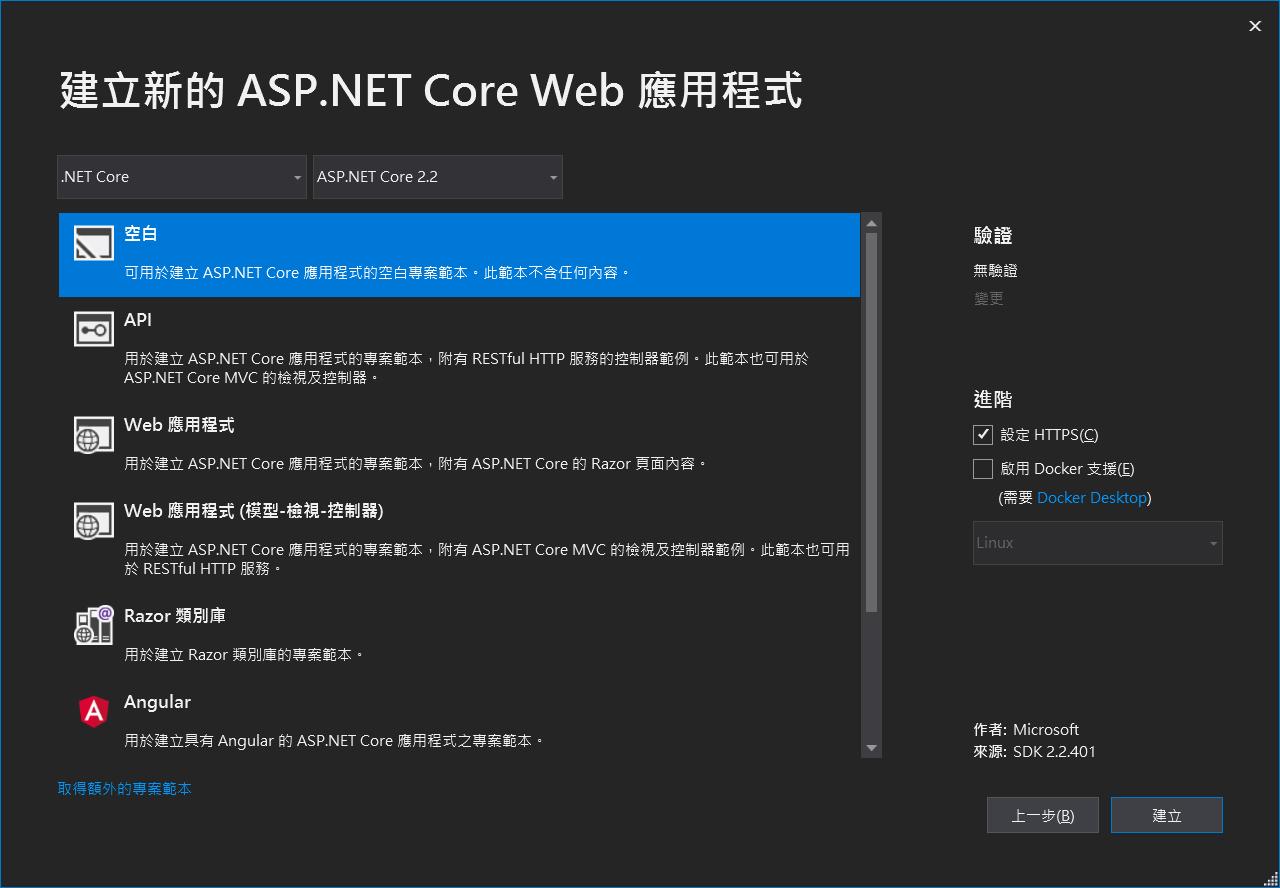Click the 作者: Microsoft text
This screenshot has width=1280, height=888.
coord(1026,730)
